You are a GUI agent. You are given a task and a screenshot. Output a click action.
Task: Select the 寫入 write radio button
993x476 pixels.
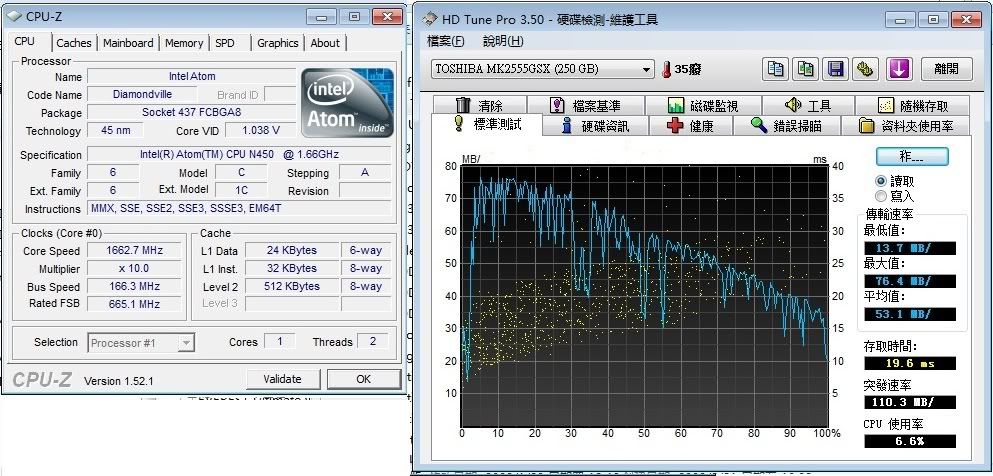881,197
